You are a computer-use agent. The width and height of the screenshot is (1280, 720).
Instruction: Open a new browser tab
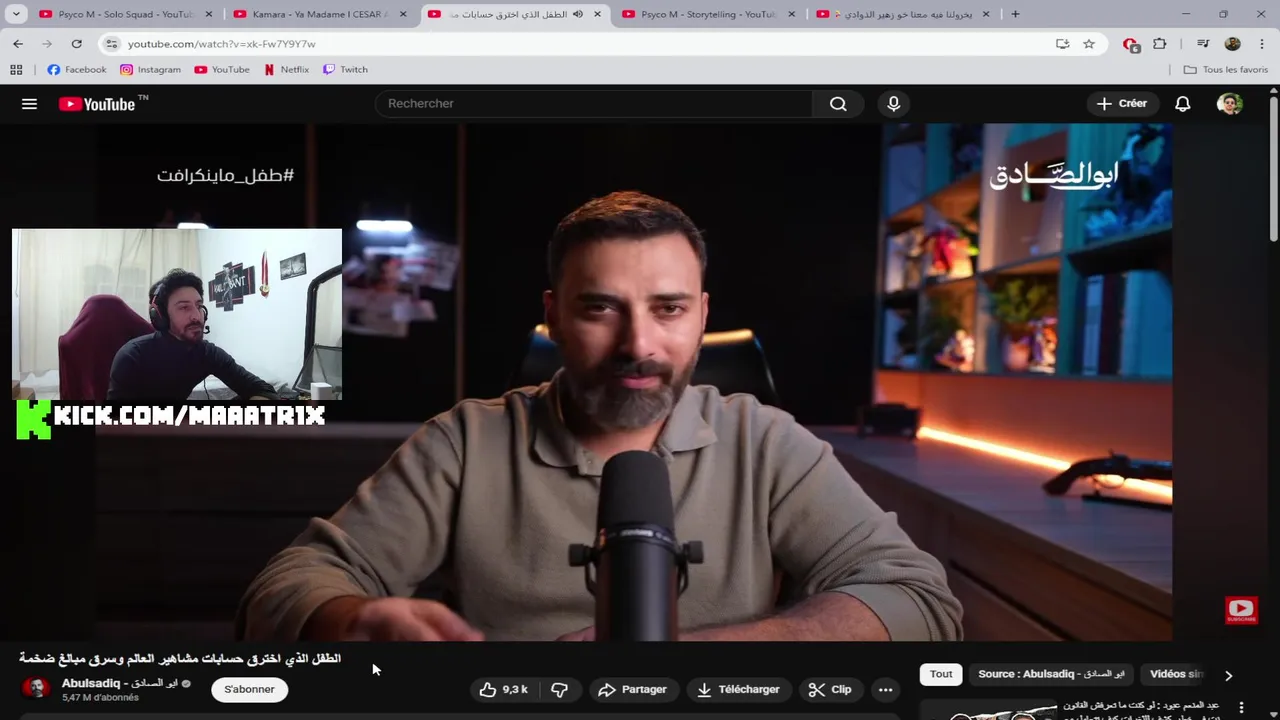click(1015, 14)
